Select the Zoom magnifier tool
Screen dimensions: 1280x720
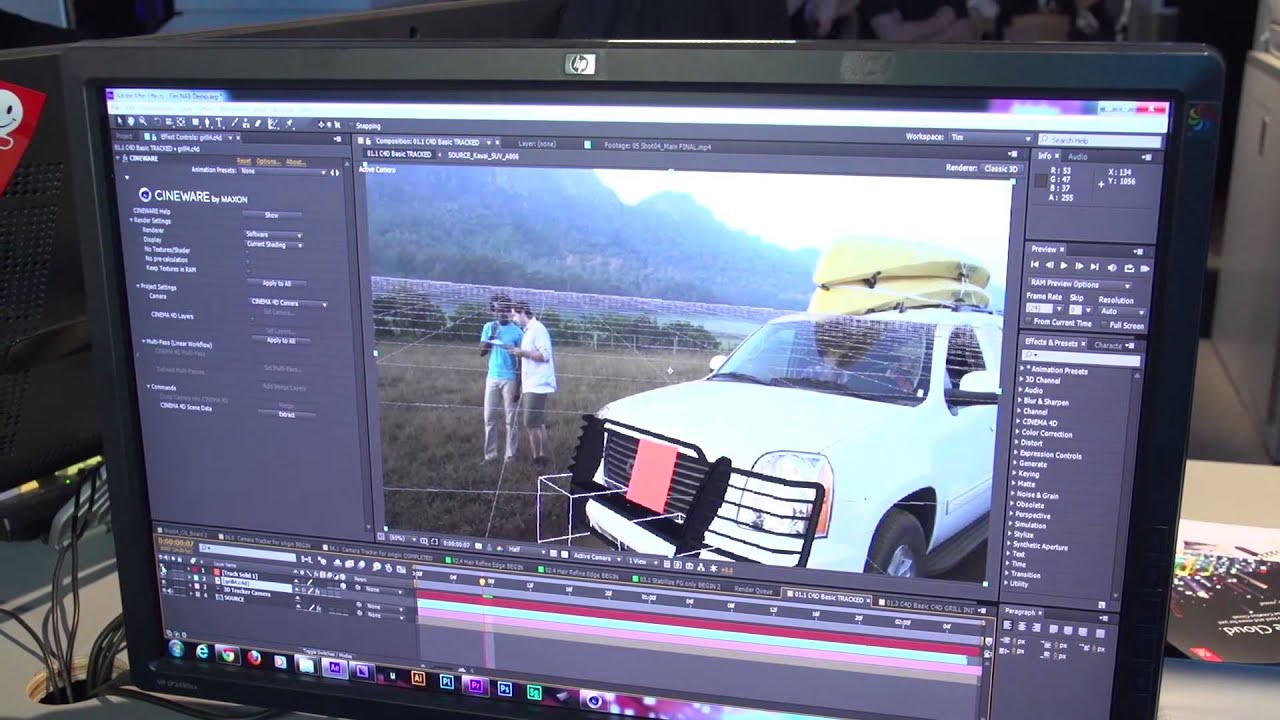pyautogui.click(x=142, y=121)
